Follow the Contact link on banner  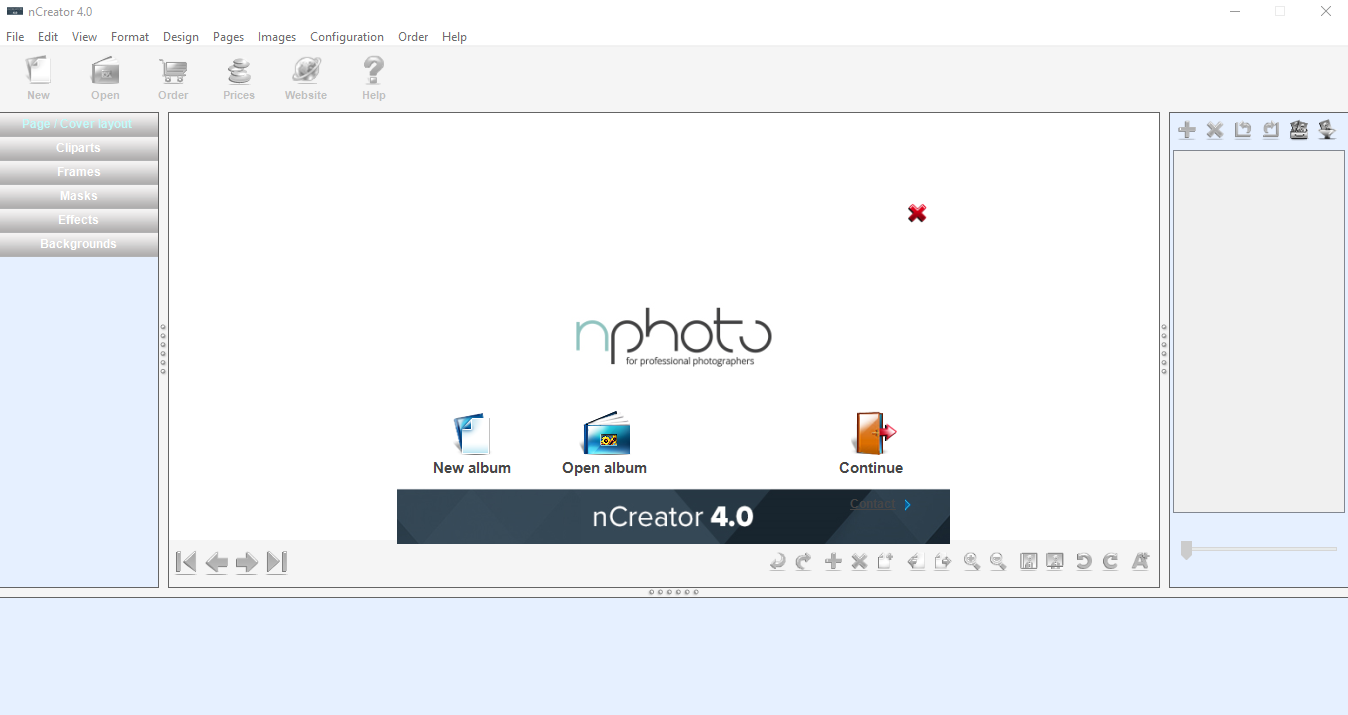click(x=873, y=504)
